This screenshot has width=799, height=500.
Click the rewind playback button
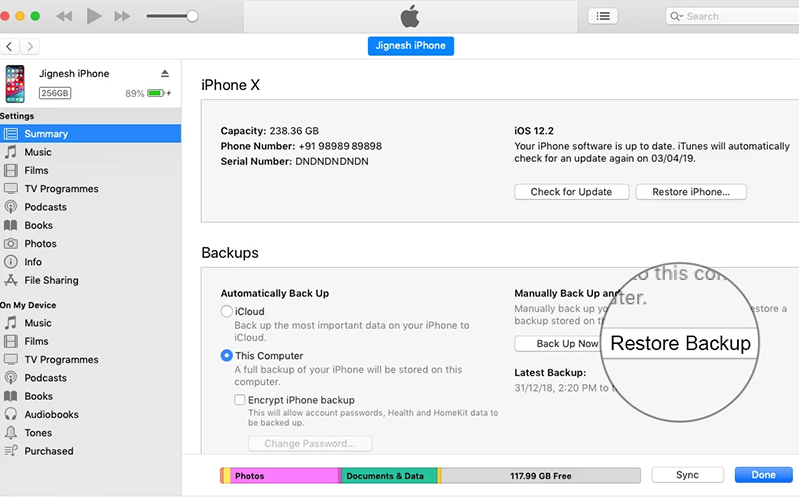click(x=64, y=16)
